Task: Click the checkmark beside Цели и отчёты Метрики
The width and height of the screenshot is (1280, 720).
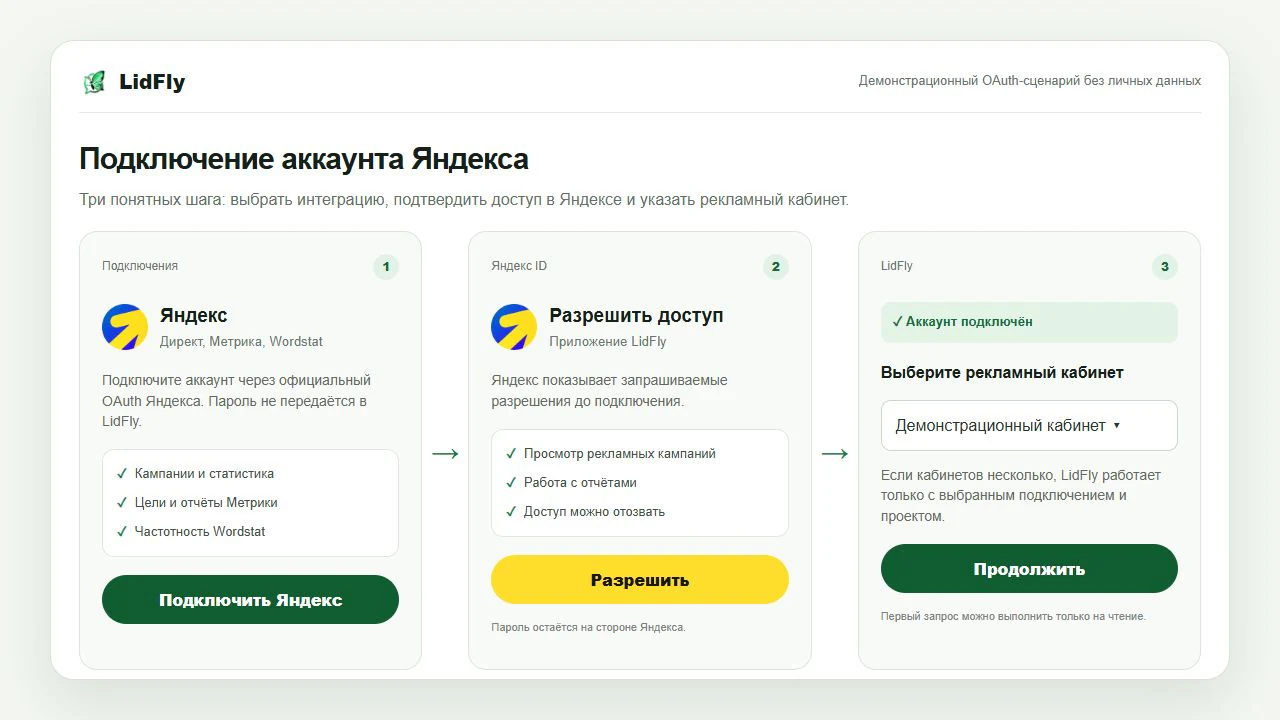Action: 122,503
